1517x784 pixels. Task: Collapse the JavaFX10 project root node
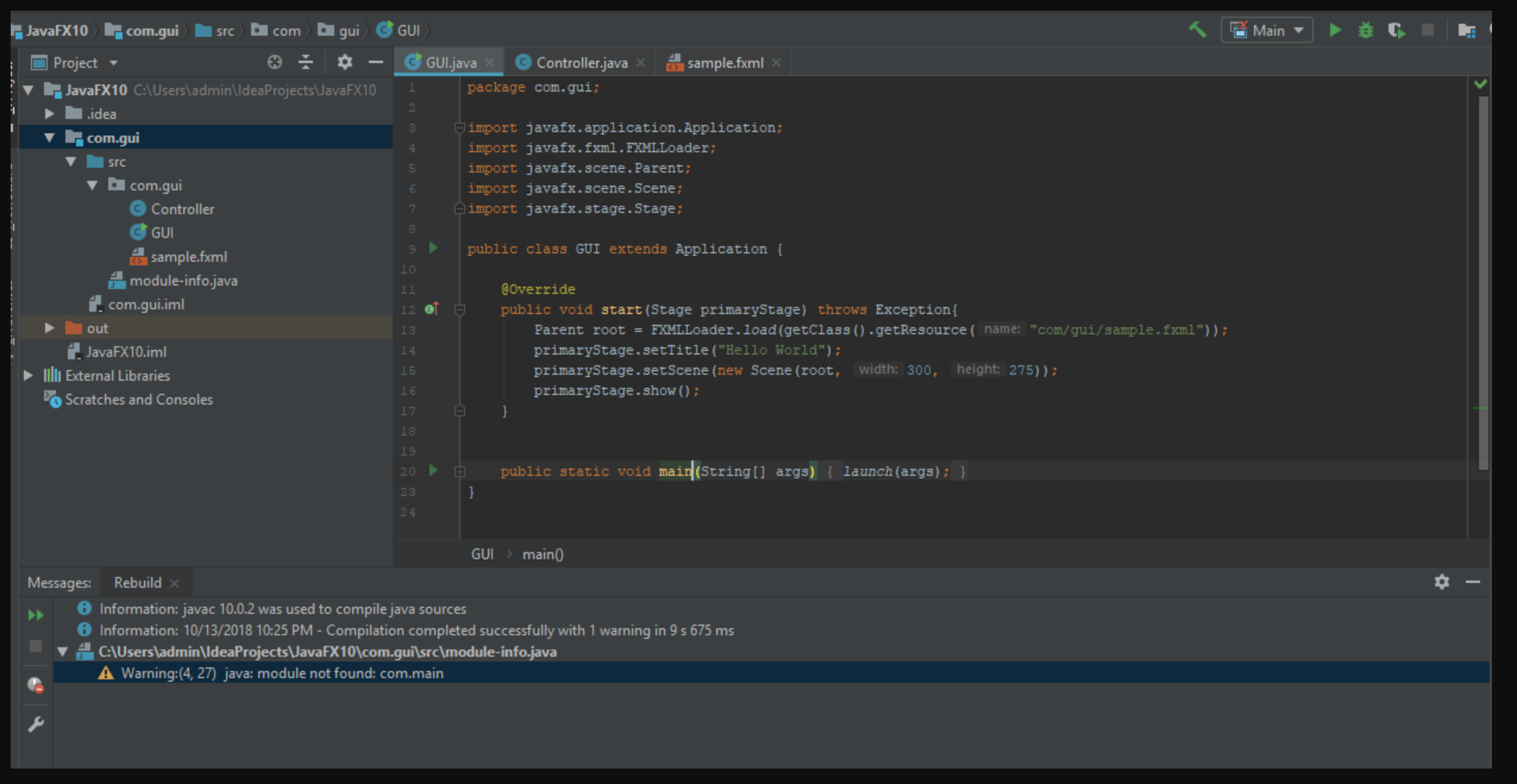point(28,90)
